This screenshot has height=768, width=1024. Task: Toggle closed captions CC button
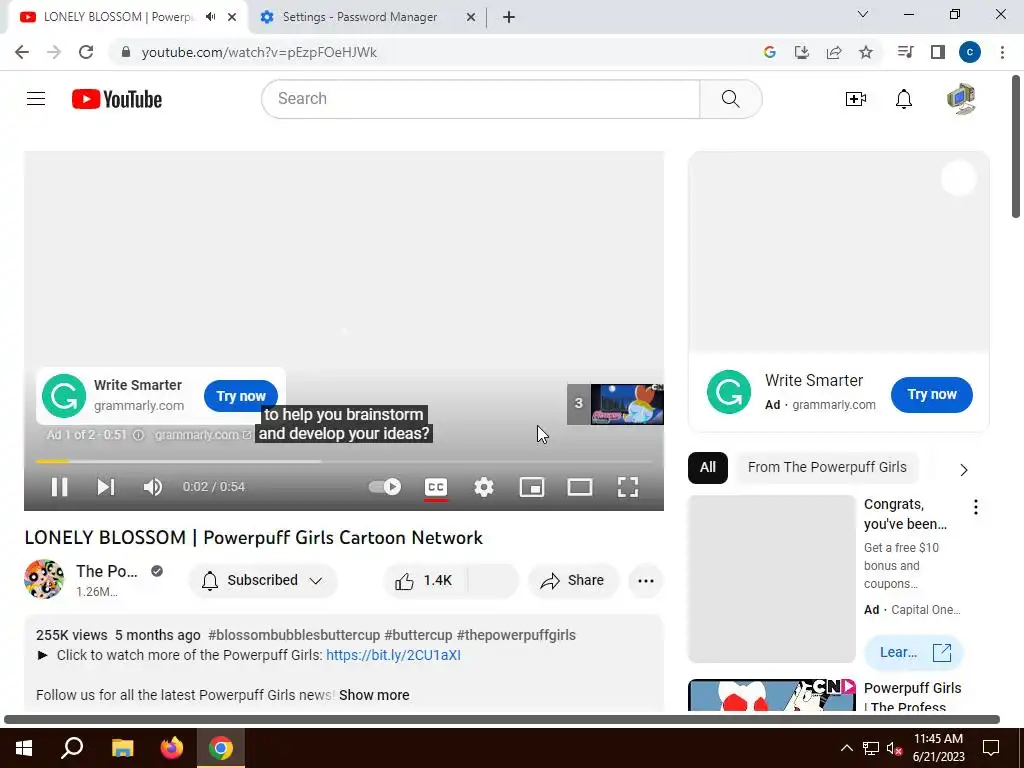pos(436,487)
